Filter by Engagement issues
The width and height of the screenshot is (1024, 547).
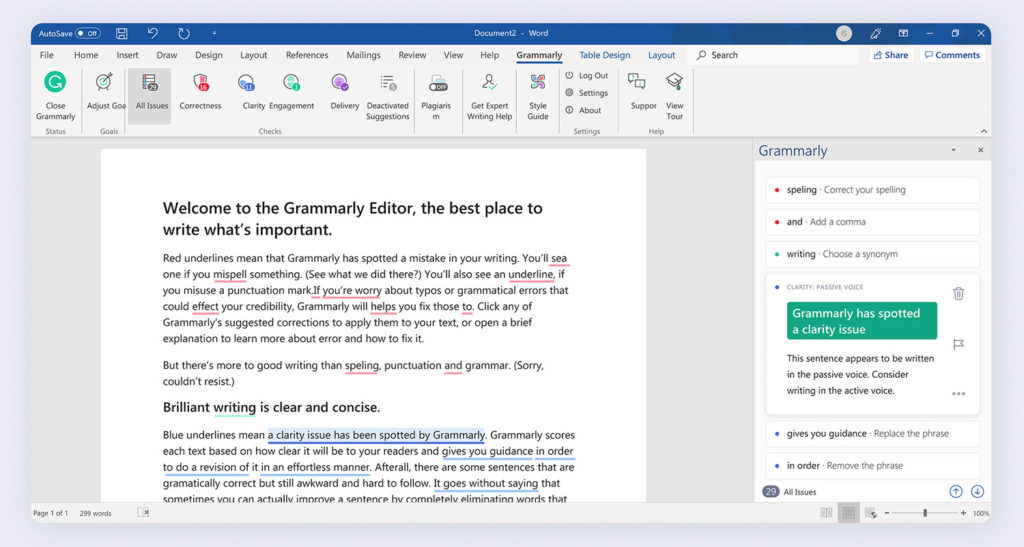[x=291, y=91]
